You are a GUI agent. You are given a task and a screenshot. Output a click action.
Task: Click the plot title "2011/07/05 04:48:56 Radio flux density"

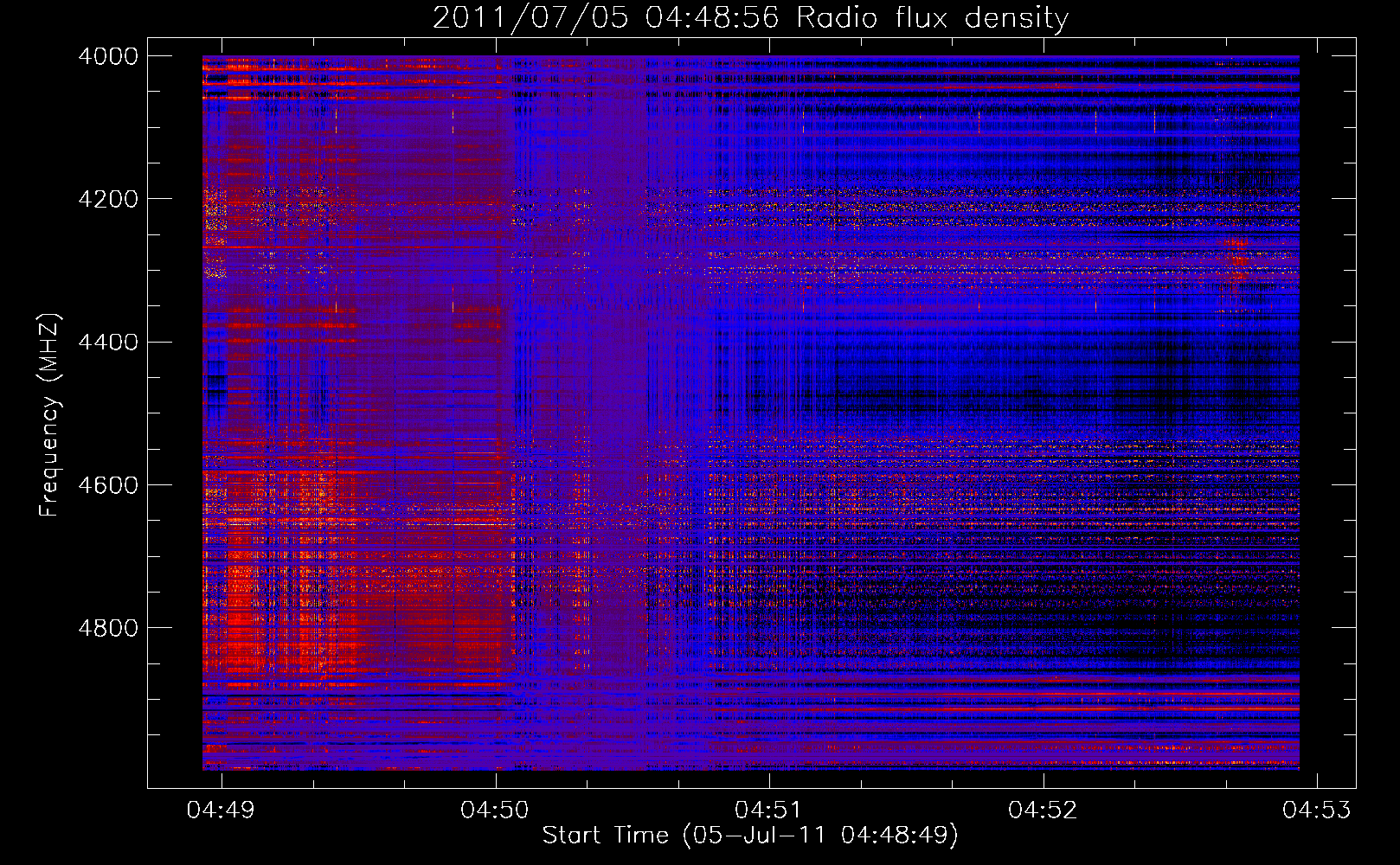[750, 18]
